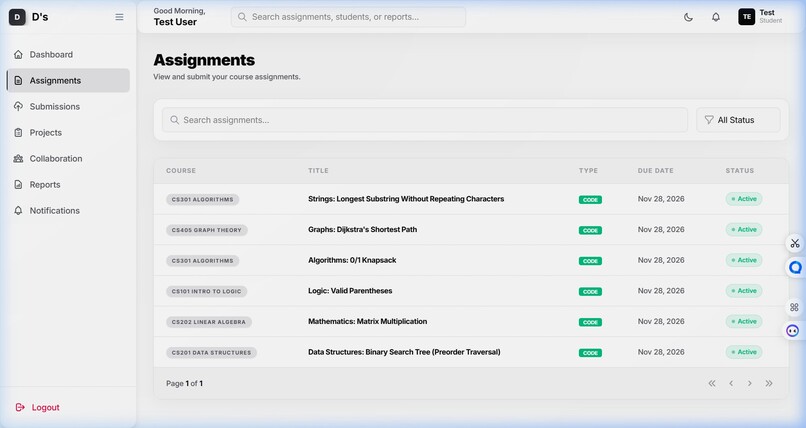Open Graphs: Dijkstra's Shortest Path assignment
Screen dimensions: 806x428
(362, 230)
